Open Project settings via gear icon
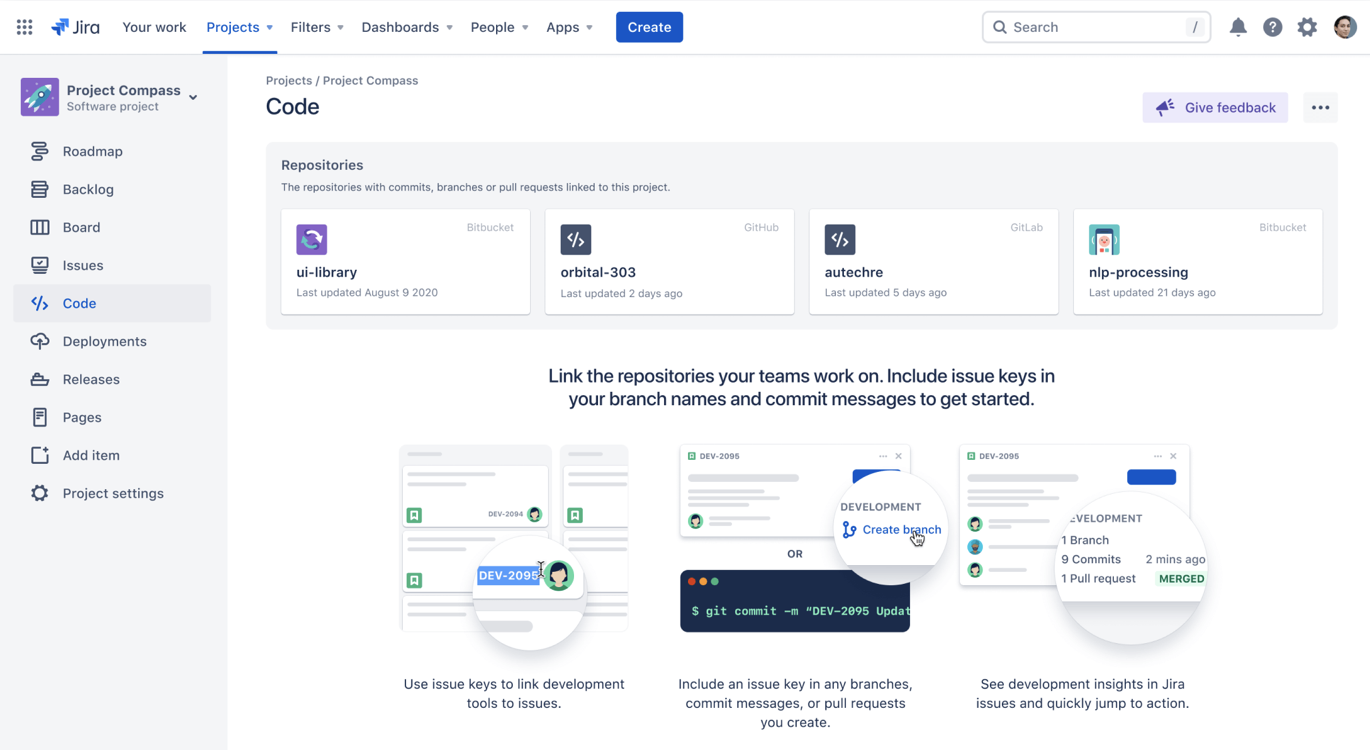Screen dimensions: 1370x750 (37, 493)
